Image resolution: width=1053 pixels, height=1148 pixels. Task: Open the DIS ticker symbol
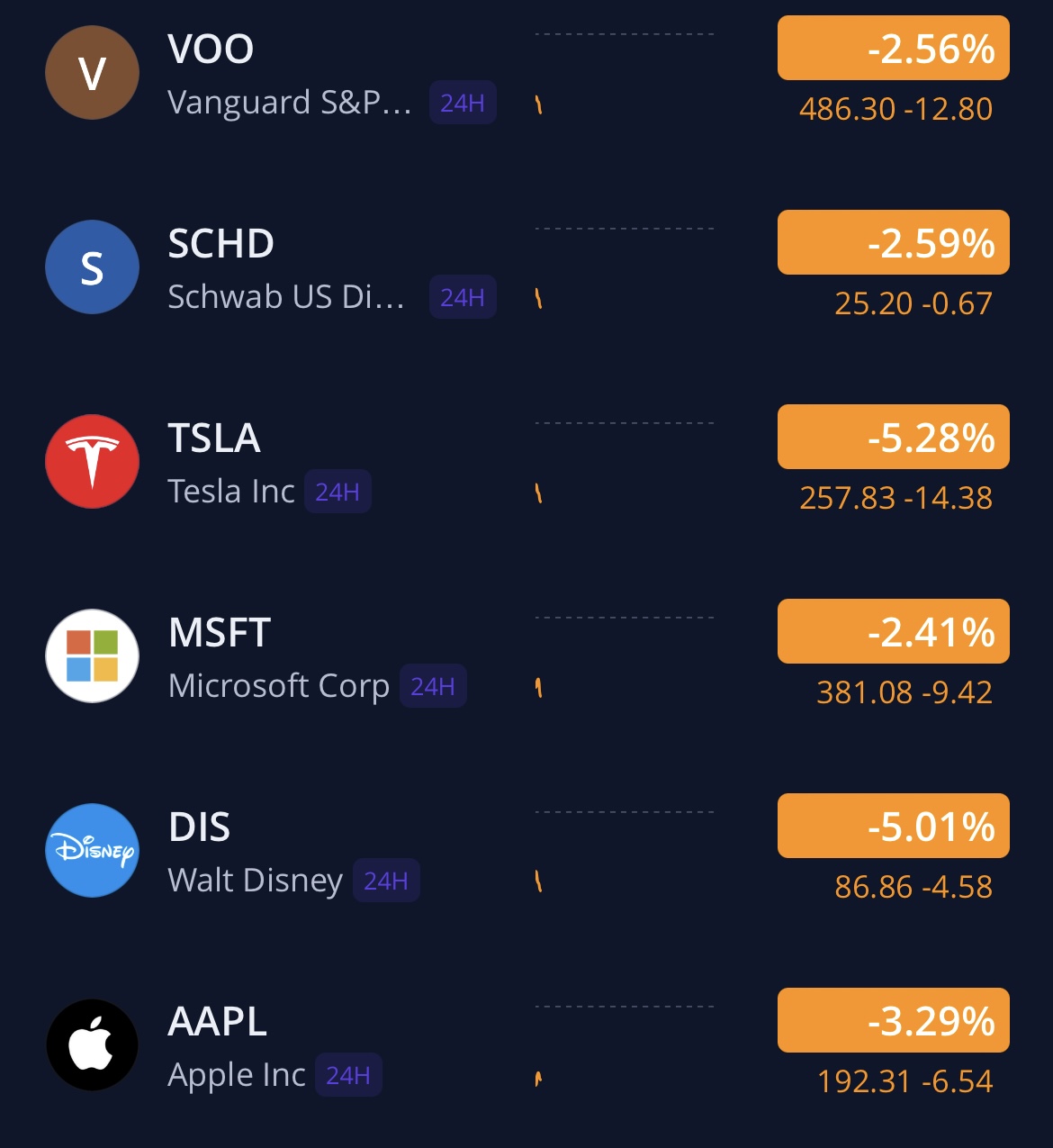tap(200, 827)
